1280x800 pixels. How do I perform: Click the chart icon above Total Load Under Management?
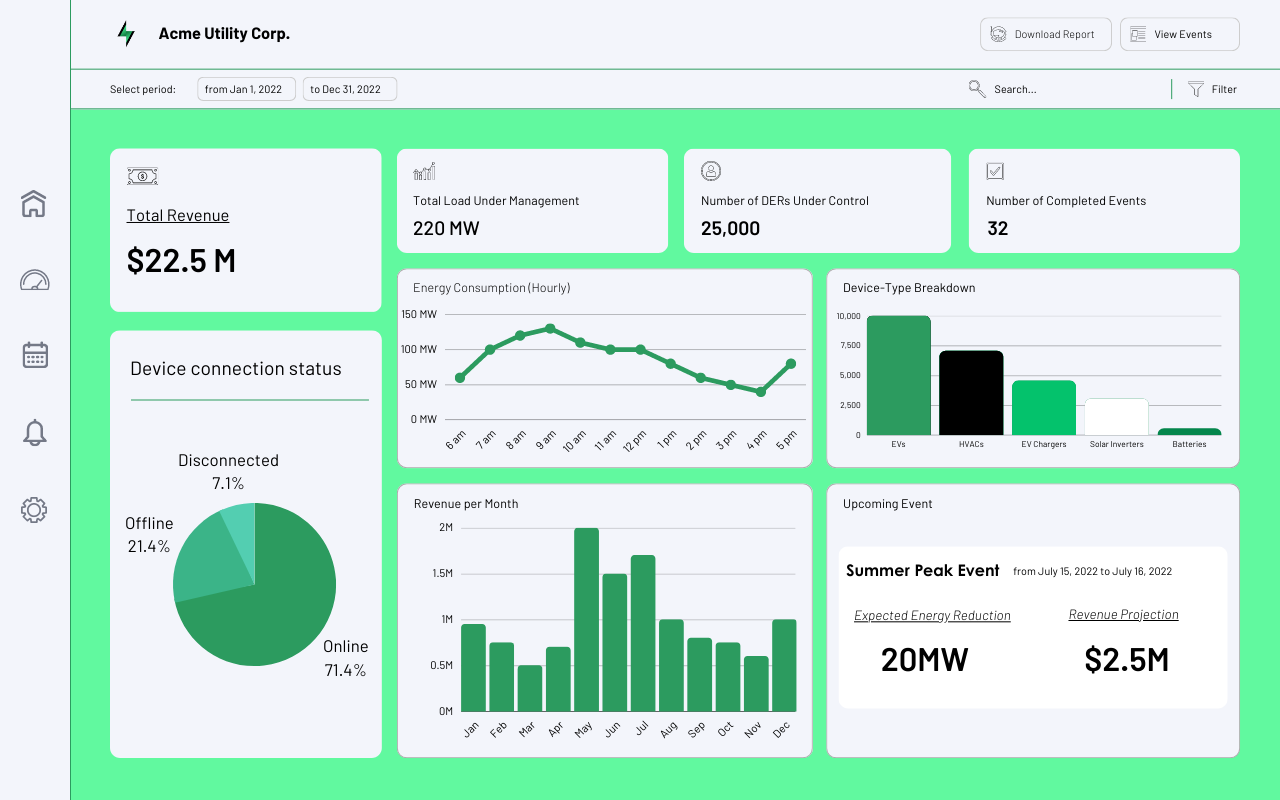pos(424,172)
